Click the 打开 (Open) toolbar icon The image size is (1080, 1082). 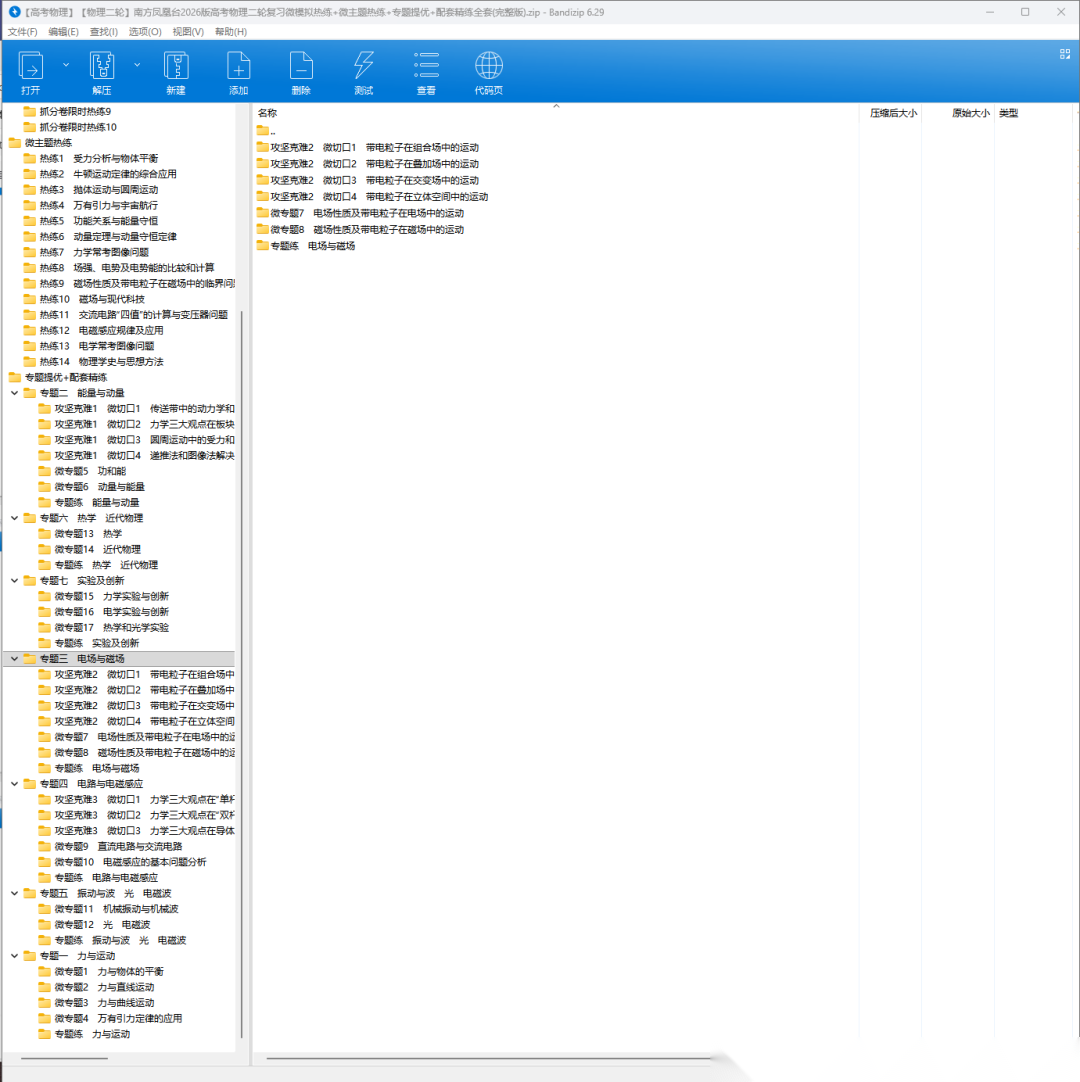point(30,67)
